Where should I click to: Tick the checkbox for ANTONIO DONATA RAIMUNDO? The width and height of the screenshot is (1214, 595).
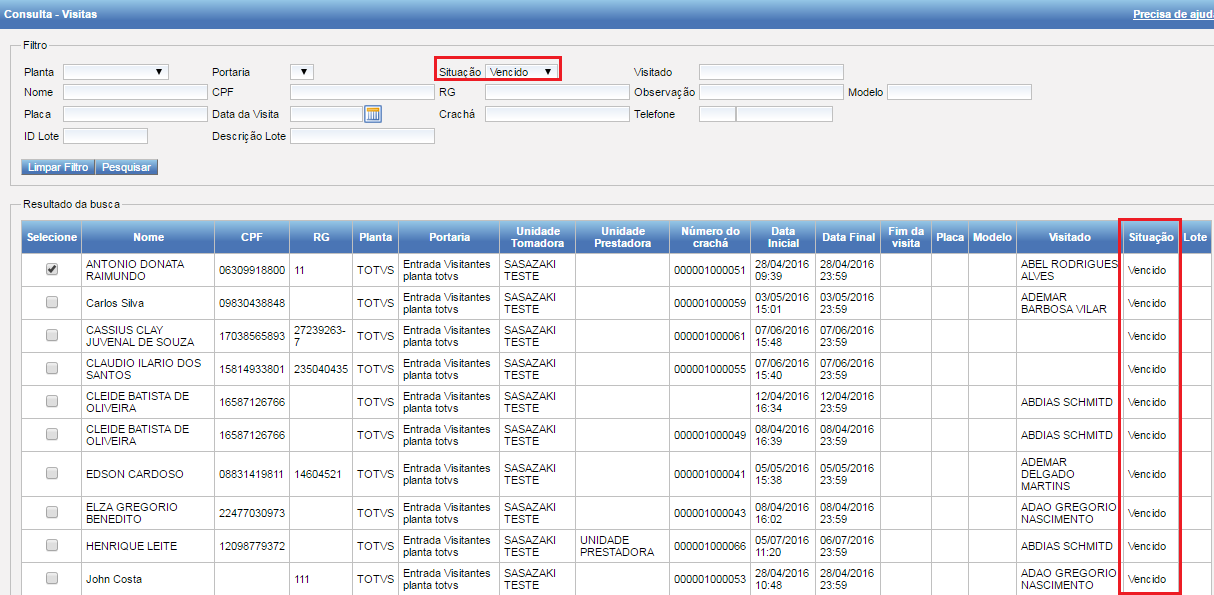[x=52, y=269]
